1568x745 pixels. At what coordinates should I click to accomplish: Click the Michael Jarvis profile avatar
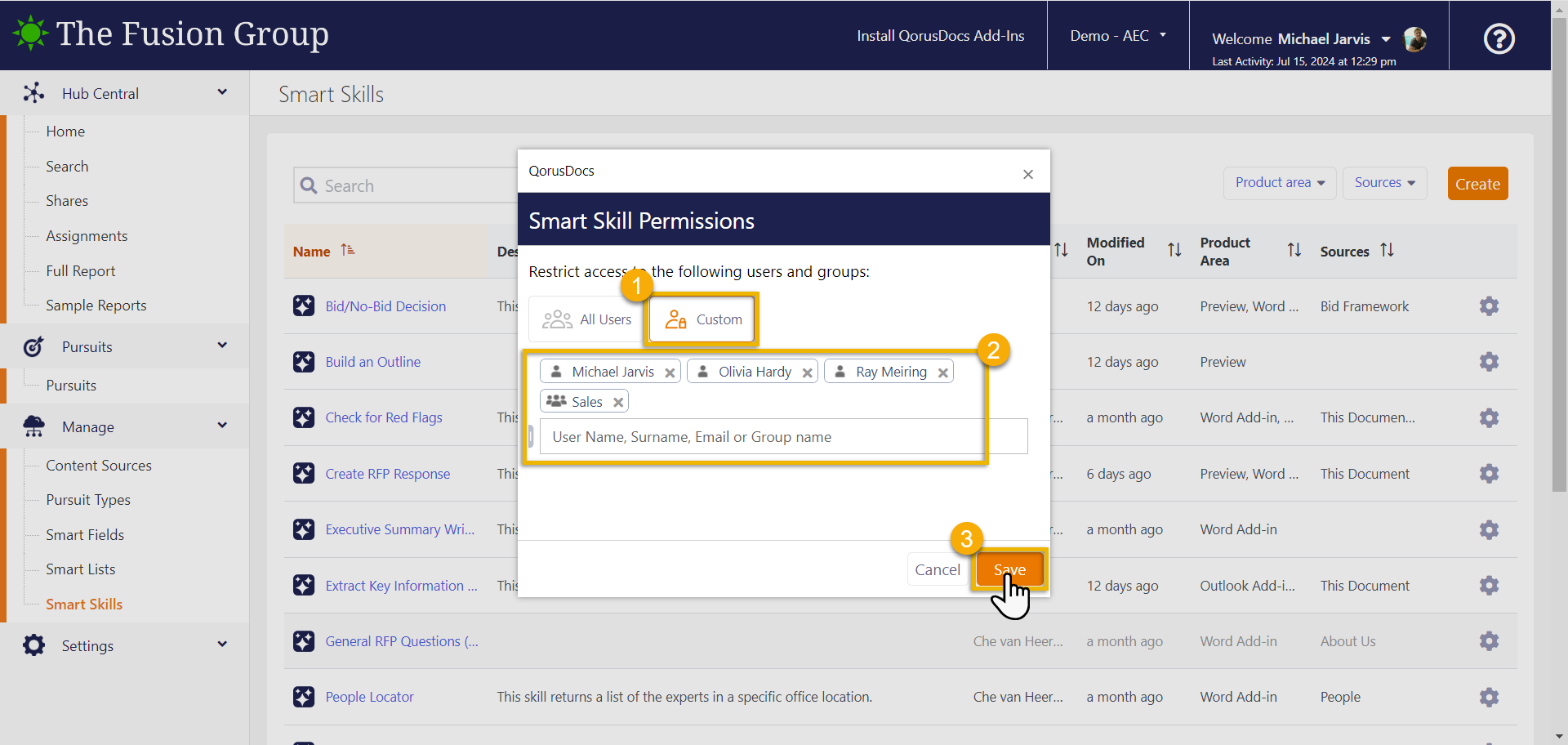point(1414,38)
